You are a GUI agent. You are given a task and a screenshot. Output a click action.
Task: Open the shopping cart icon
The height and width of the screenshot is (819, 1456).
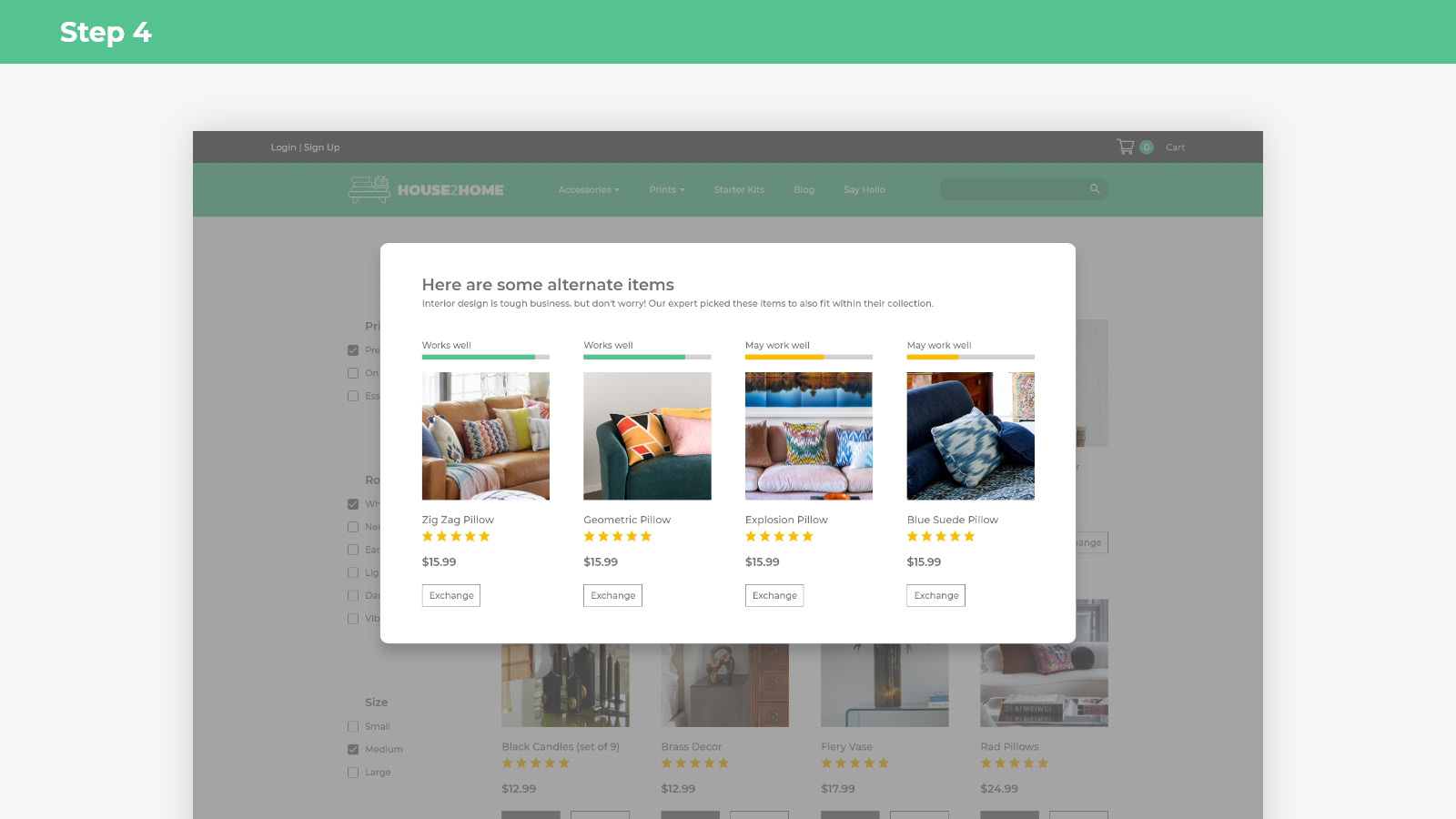pyautogui.click(x=1126, y=147)
